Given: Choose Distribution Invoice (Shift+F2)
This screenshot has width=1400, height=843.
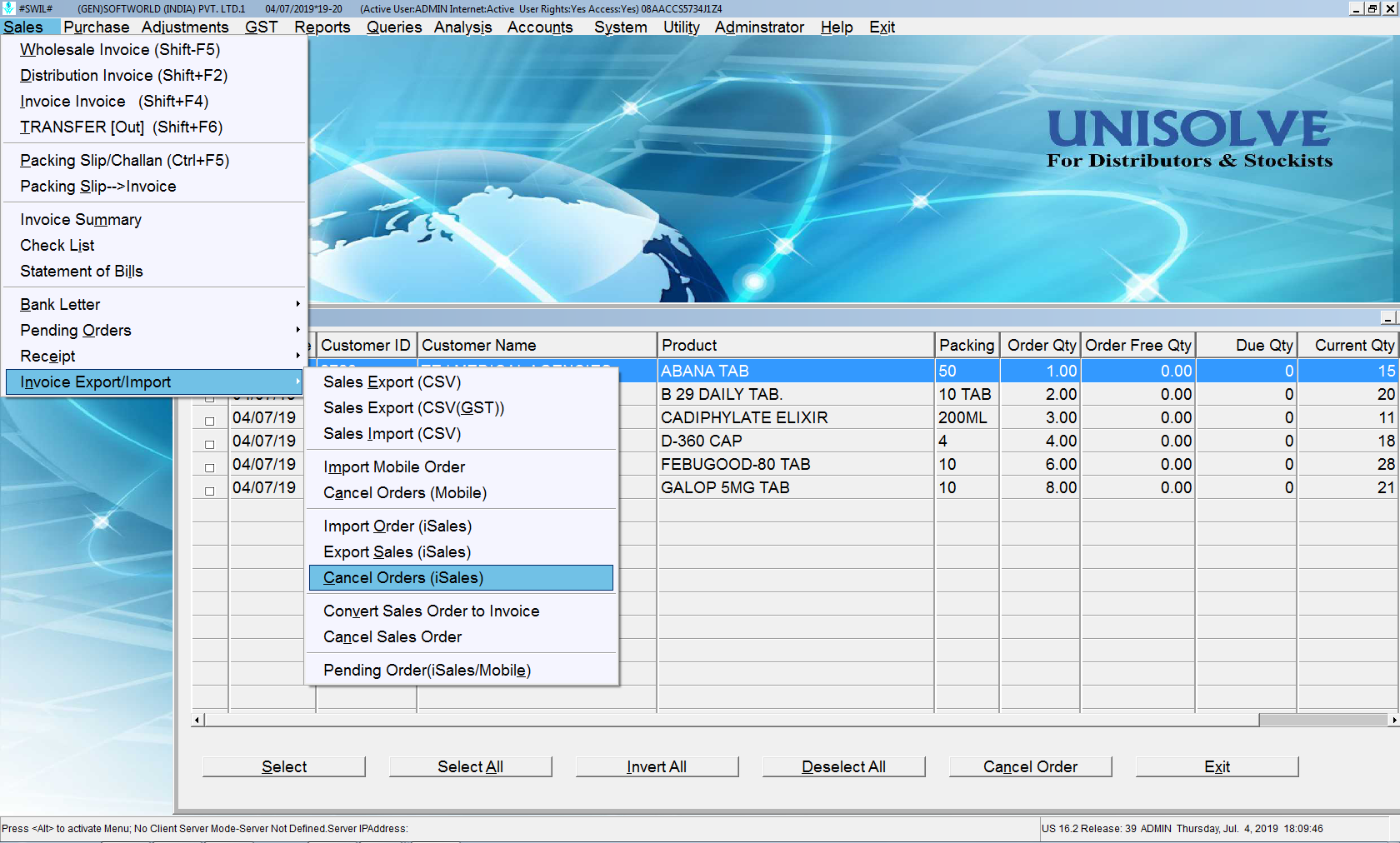Looking at the screenshot, I should click(155, 75).
